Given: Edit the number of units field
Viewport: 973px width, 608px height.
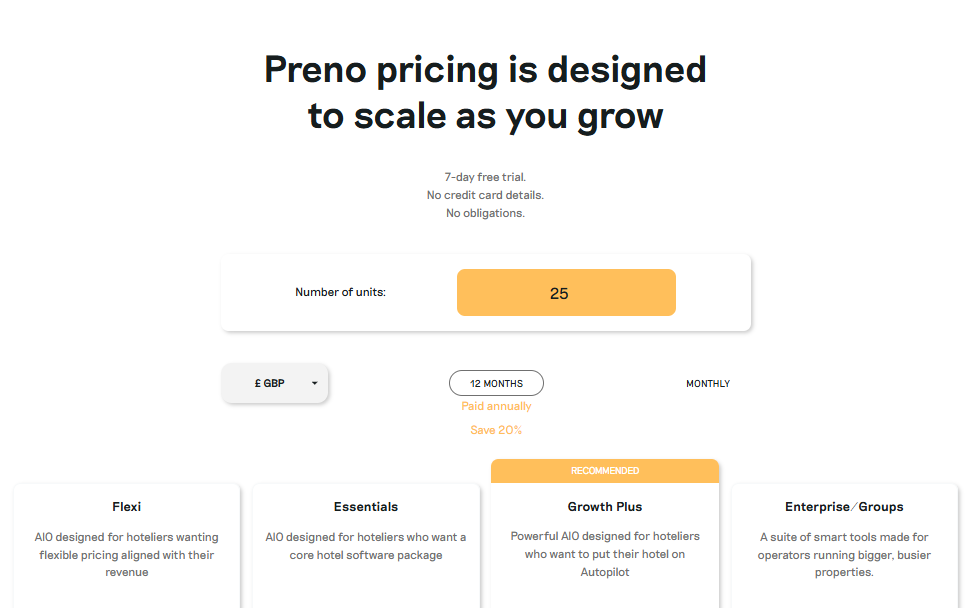Looking at the screenshot, I should pyautogui.click(x=567, y=293).
